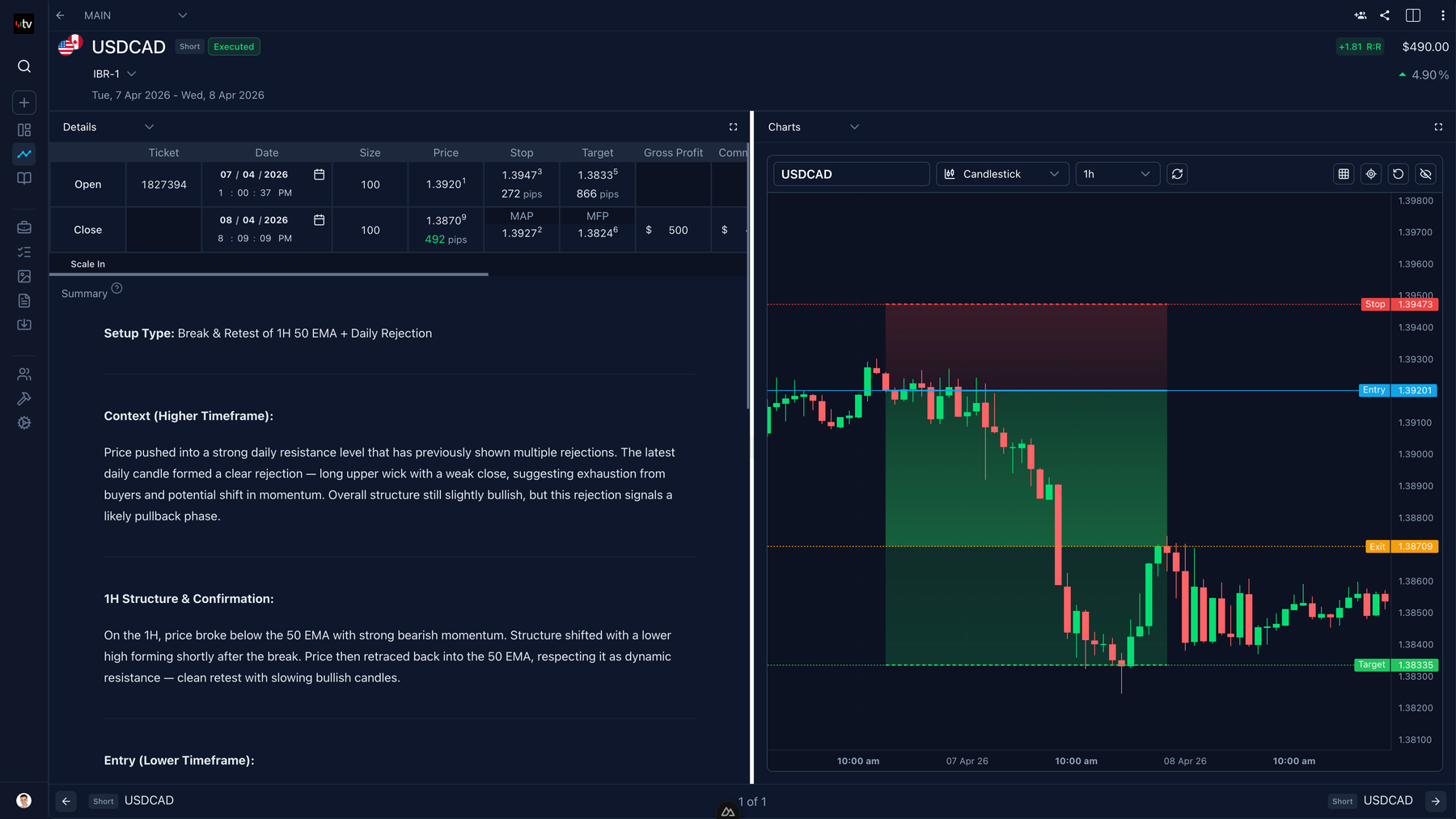Click the chart refresh icon
Screen dimensions: 1456x819
pos(1178,173)
